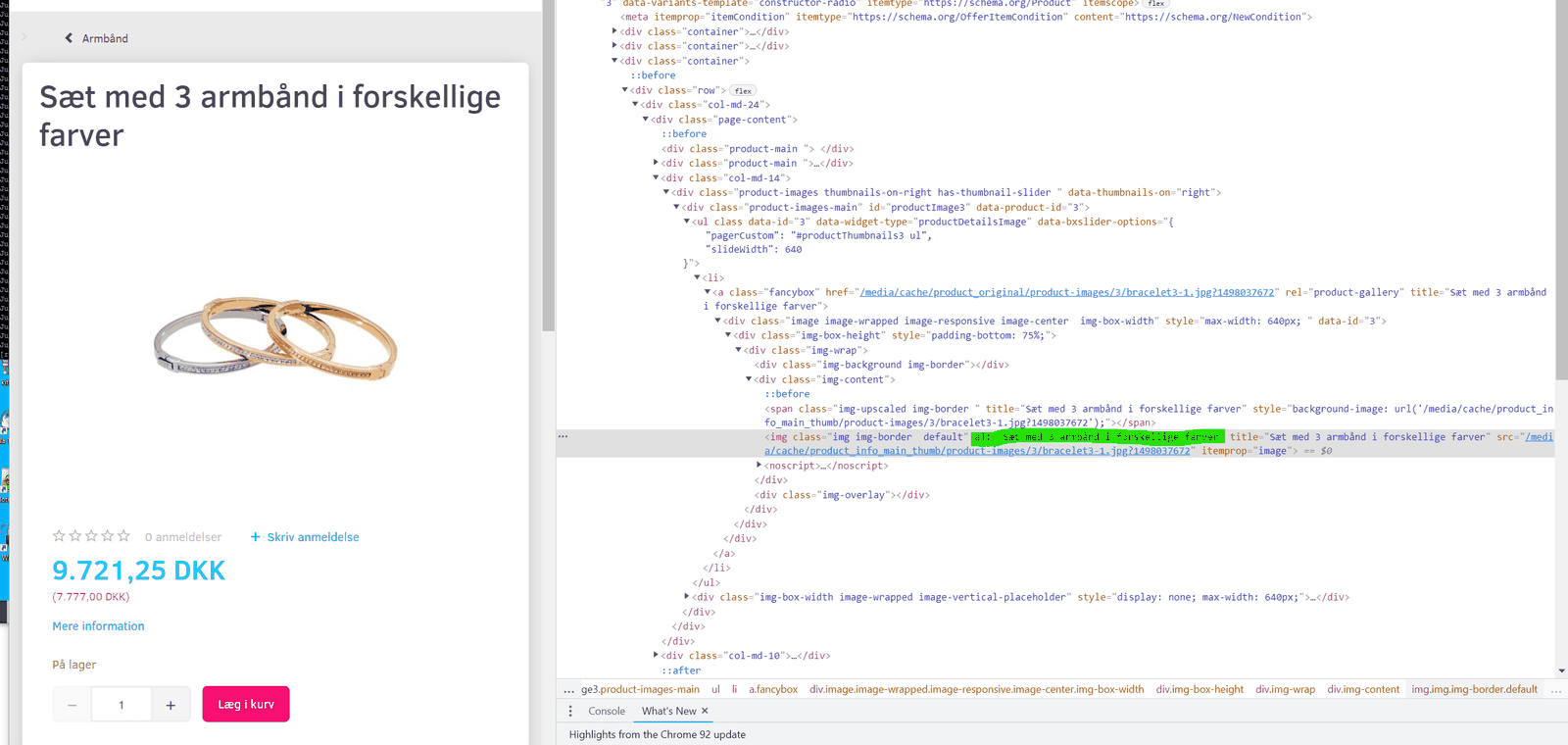The width and height of the screenshot is (1568, 745).
Task: Select the fifth rating star
Action: point(123,536)
